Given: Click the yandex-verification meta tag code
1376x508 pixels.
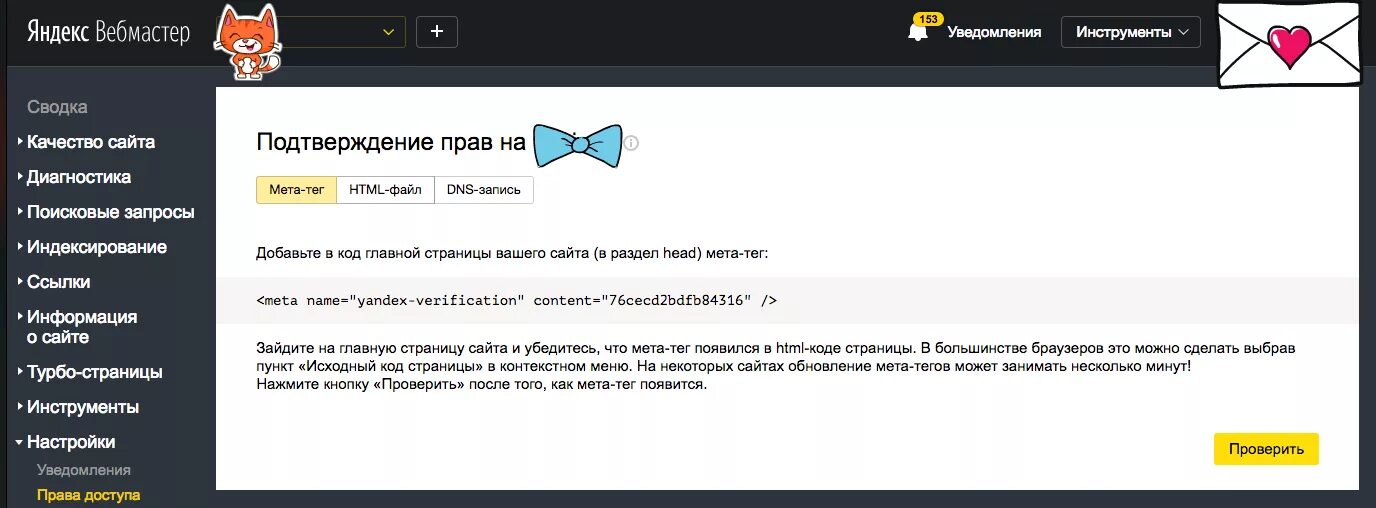Looking at the screenshot, I should pyautogui.click(x=517, y=300).
